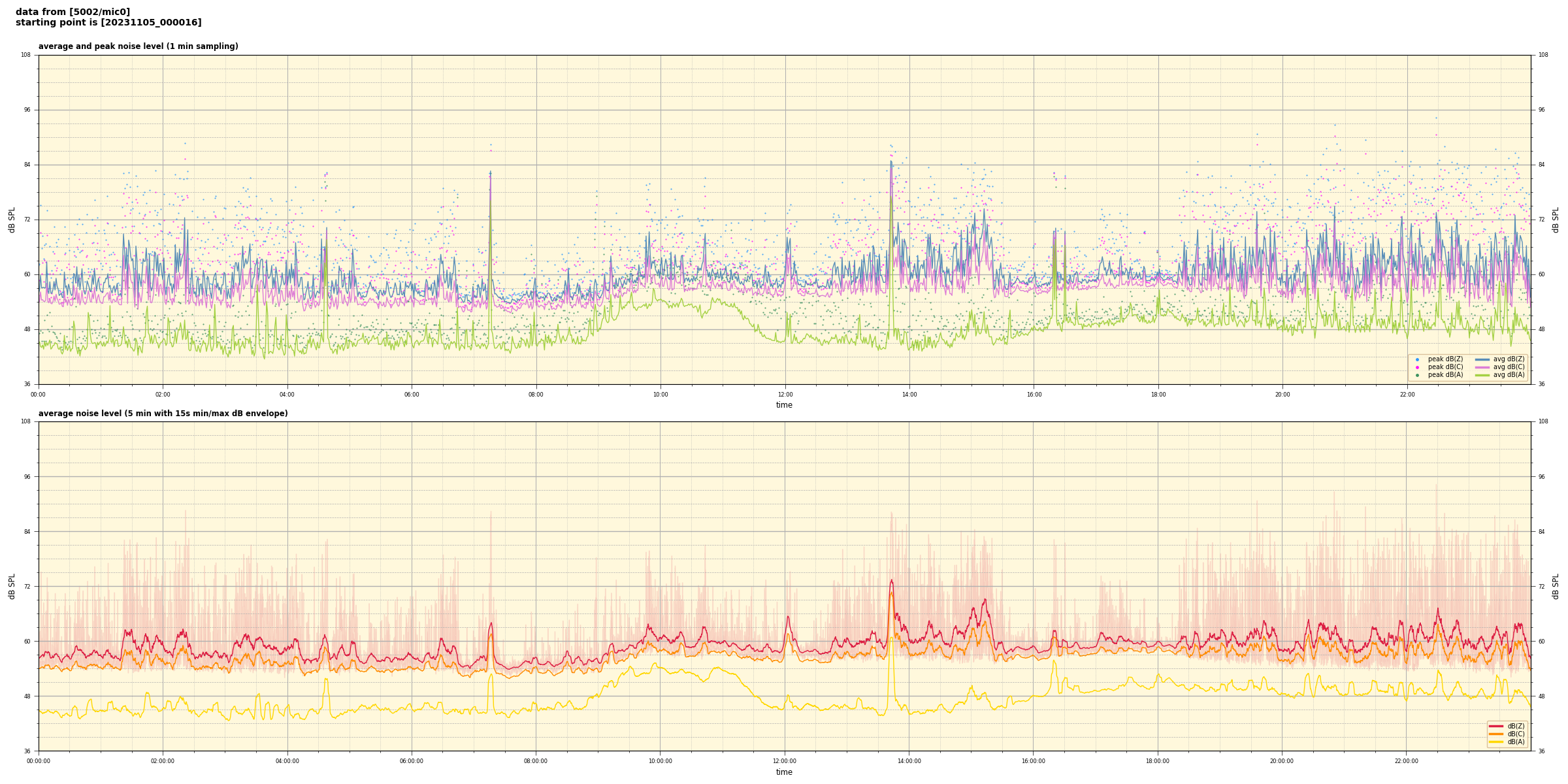Click top chart's left 'dB SPL' axis label
Image resolution: width=1568 pixels, height=784 pixels.
[12, 220]
